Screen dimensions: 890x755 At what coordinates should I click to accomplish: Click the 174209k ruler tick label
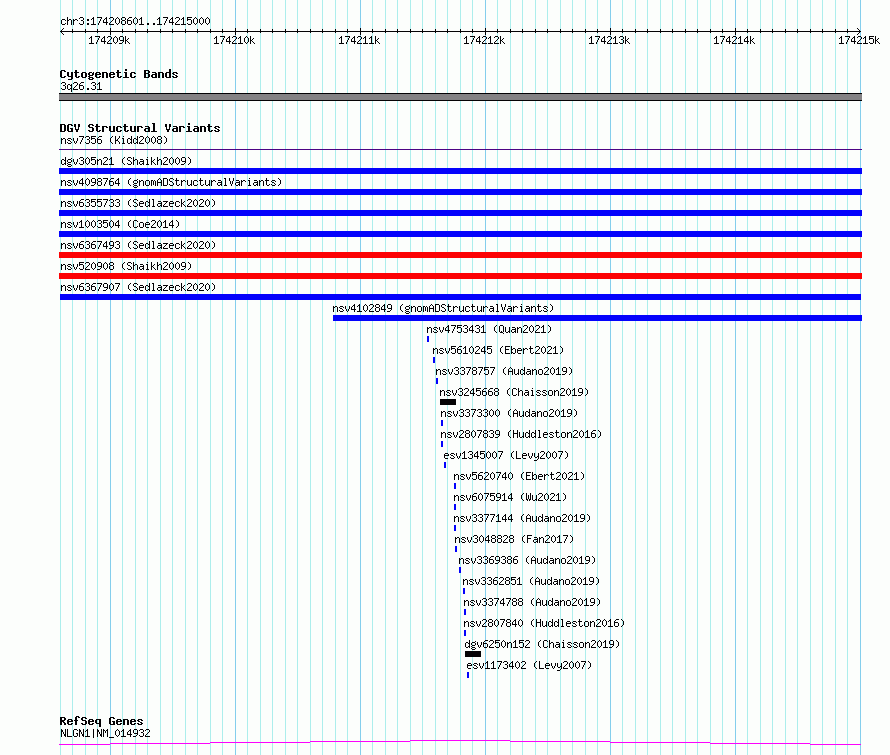pos(109,40)
